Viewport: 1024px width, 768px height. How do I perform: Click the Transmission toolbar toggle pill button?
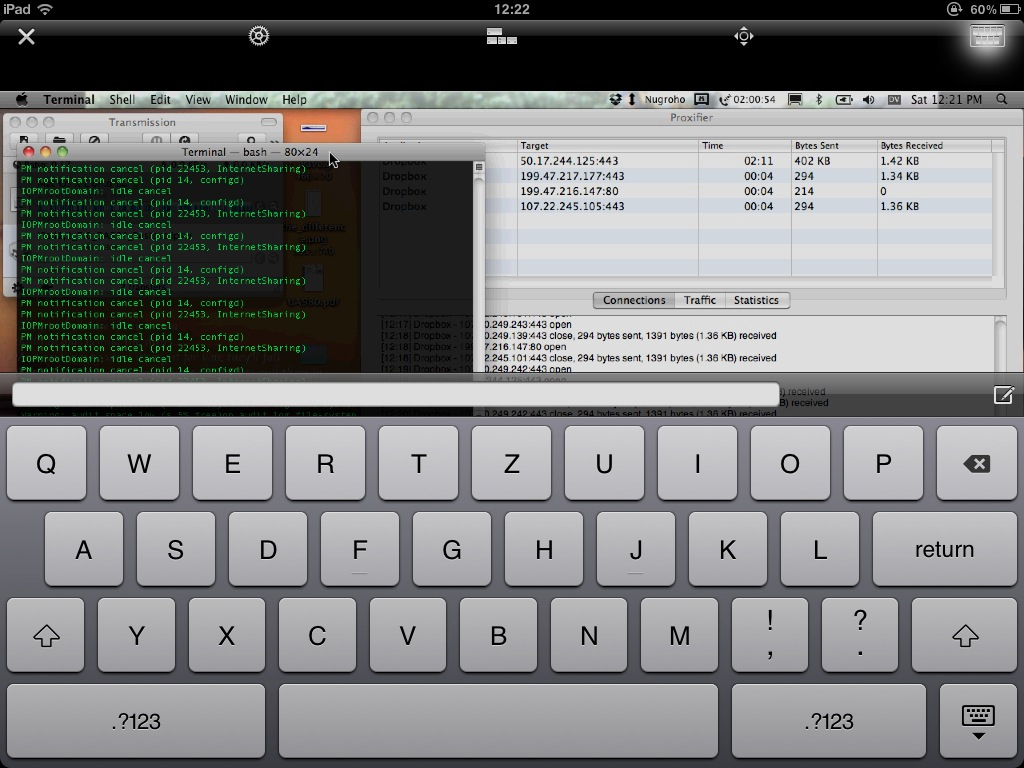click(x=268, y=122)
